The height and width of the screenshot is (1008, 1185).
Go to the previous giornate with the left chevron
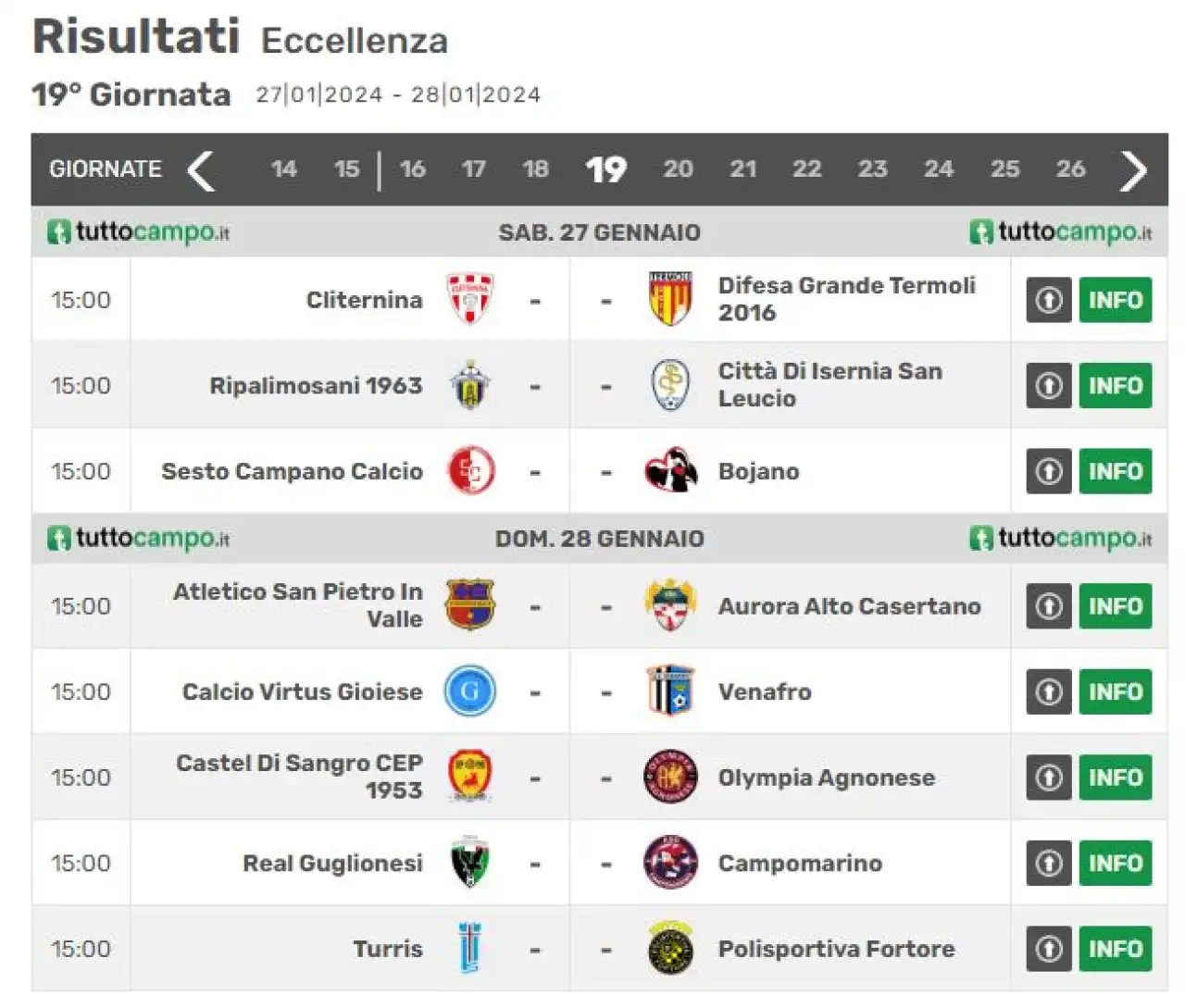point(201,170)
